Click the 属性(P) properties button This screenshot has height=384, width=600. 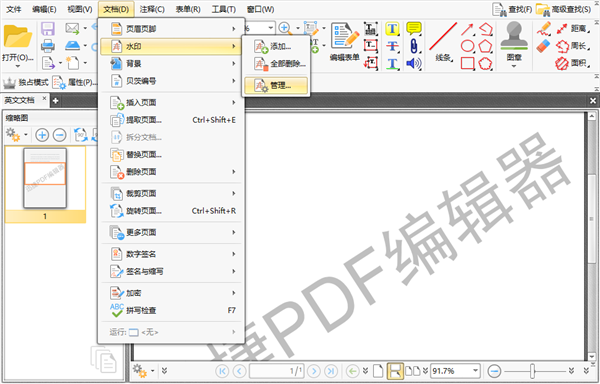(75, 82)
